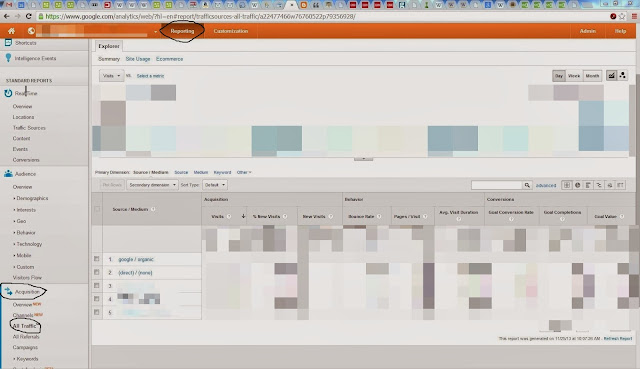
Task: Click the Refresh Report link
Action: [x=618, y=338]
